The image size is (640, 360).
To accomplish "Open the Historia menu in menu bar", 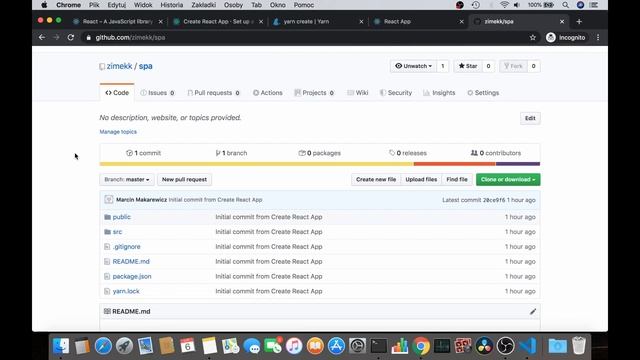I will 171,5.
